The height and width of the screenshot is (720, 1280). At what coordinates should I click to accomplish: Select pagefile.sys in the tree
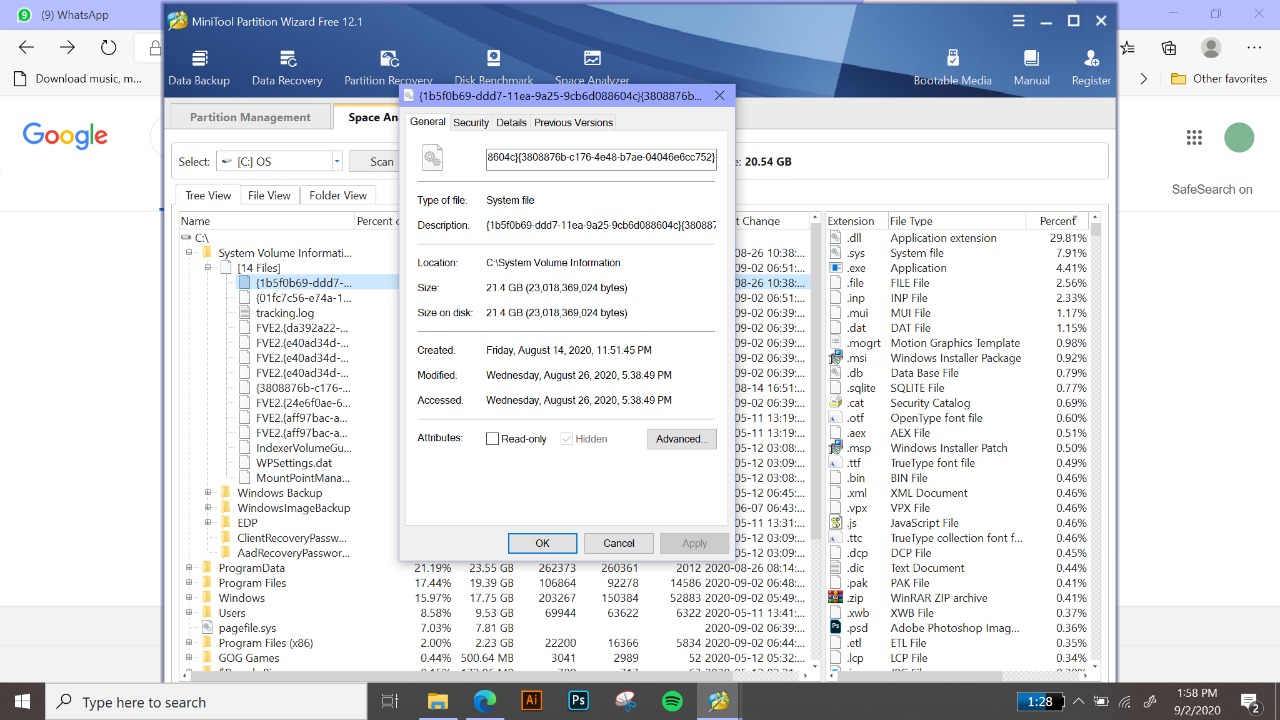pos(247,628)
